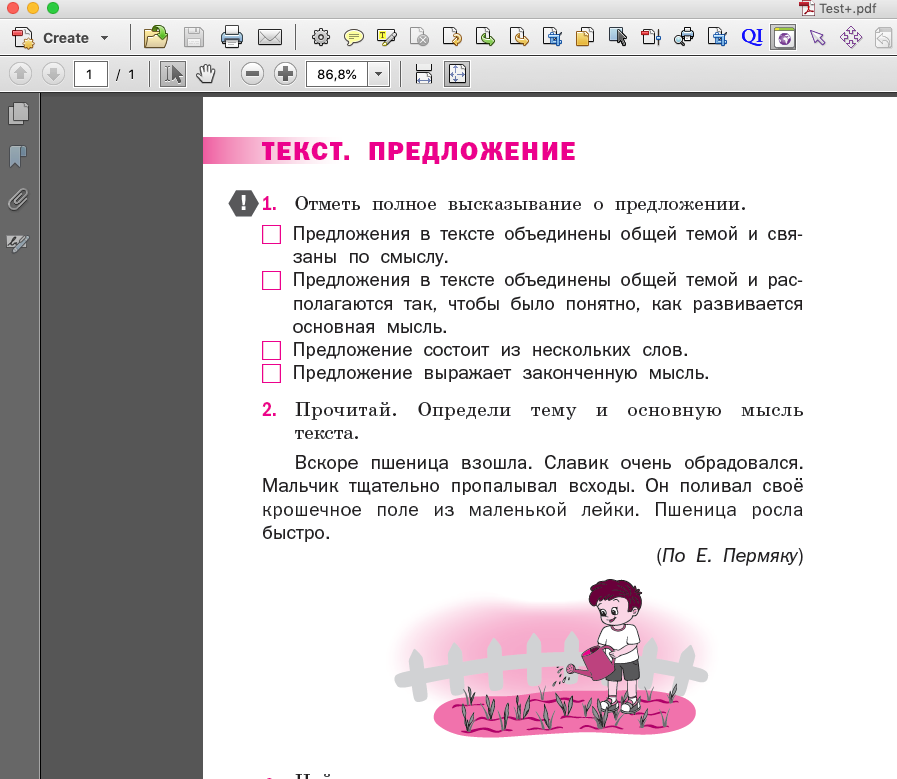Click the boy watering plants illustration
Image resolution: width=897 pixels, height=779 pixels.
coord(552,658)
